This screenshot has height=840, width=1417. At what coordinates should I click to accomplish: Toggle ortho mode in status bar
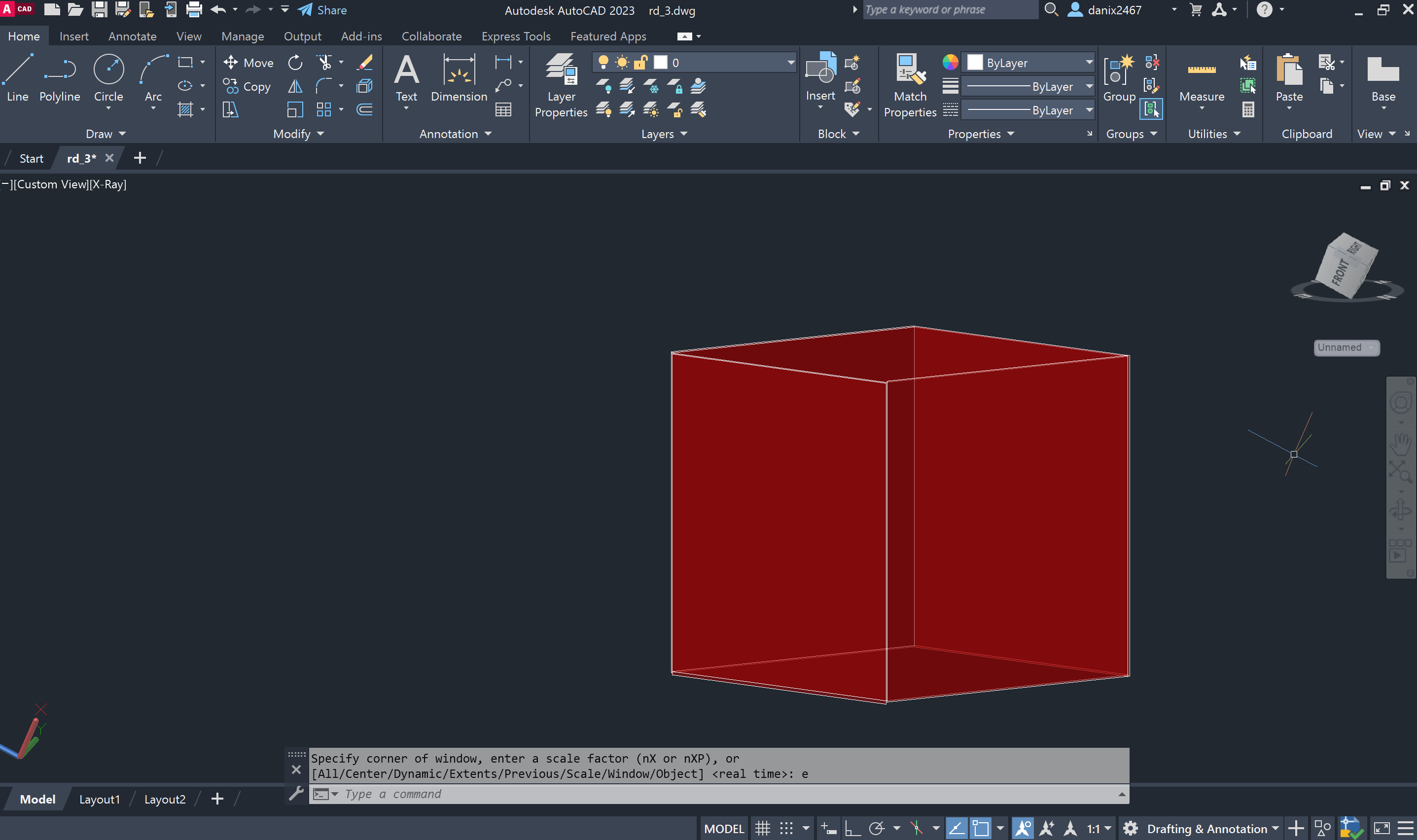click(852, 829)
